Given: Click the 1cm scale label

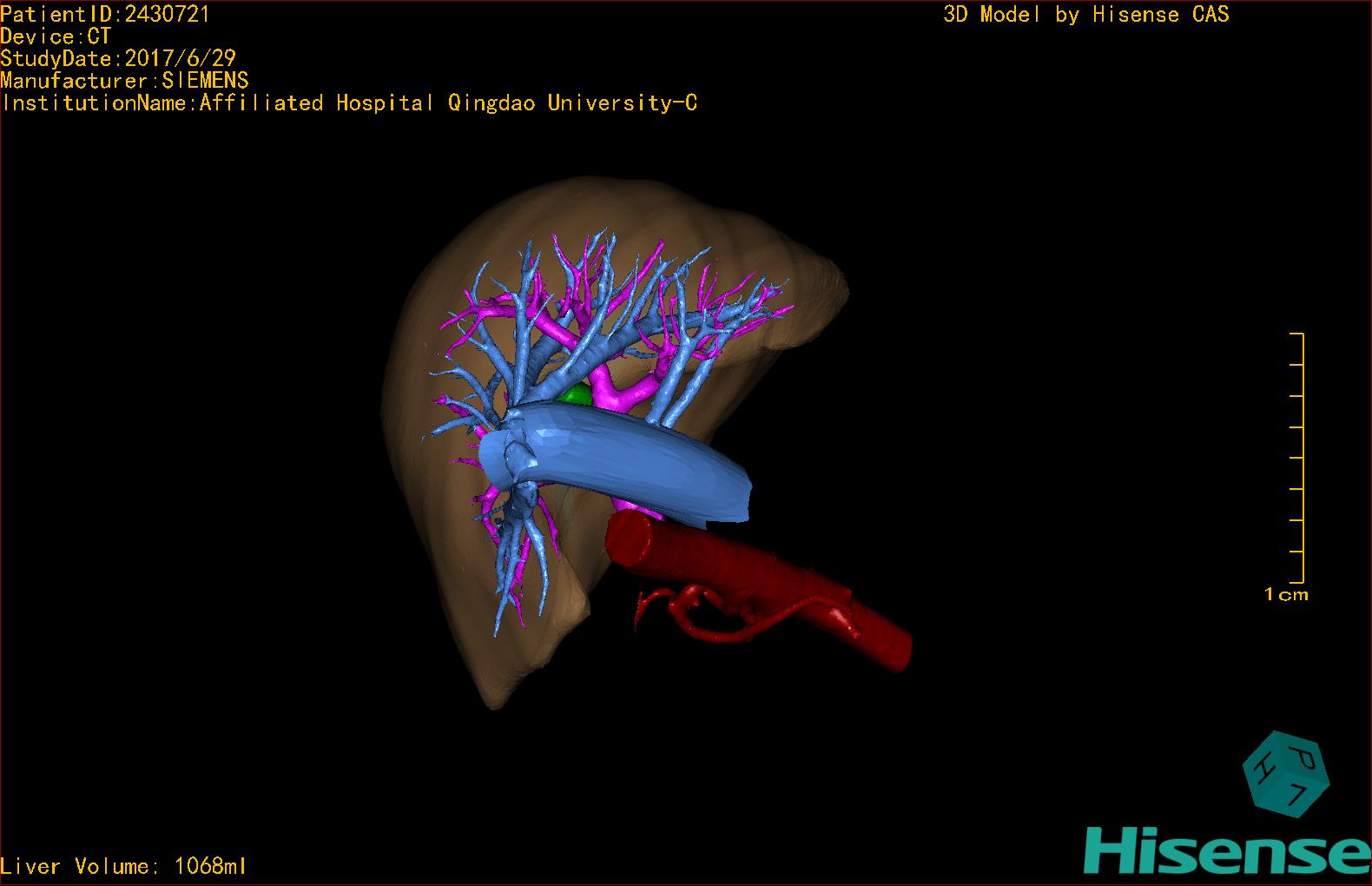Looking at the screenshot, I should (1286, 595).
